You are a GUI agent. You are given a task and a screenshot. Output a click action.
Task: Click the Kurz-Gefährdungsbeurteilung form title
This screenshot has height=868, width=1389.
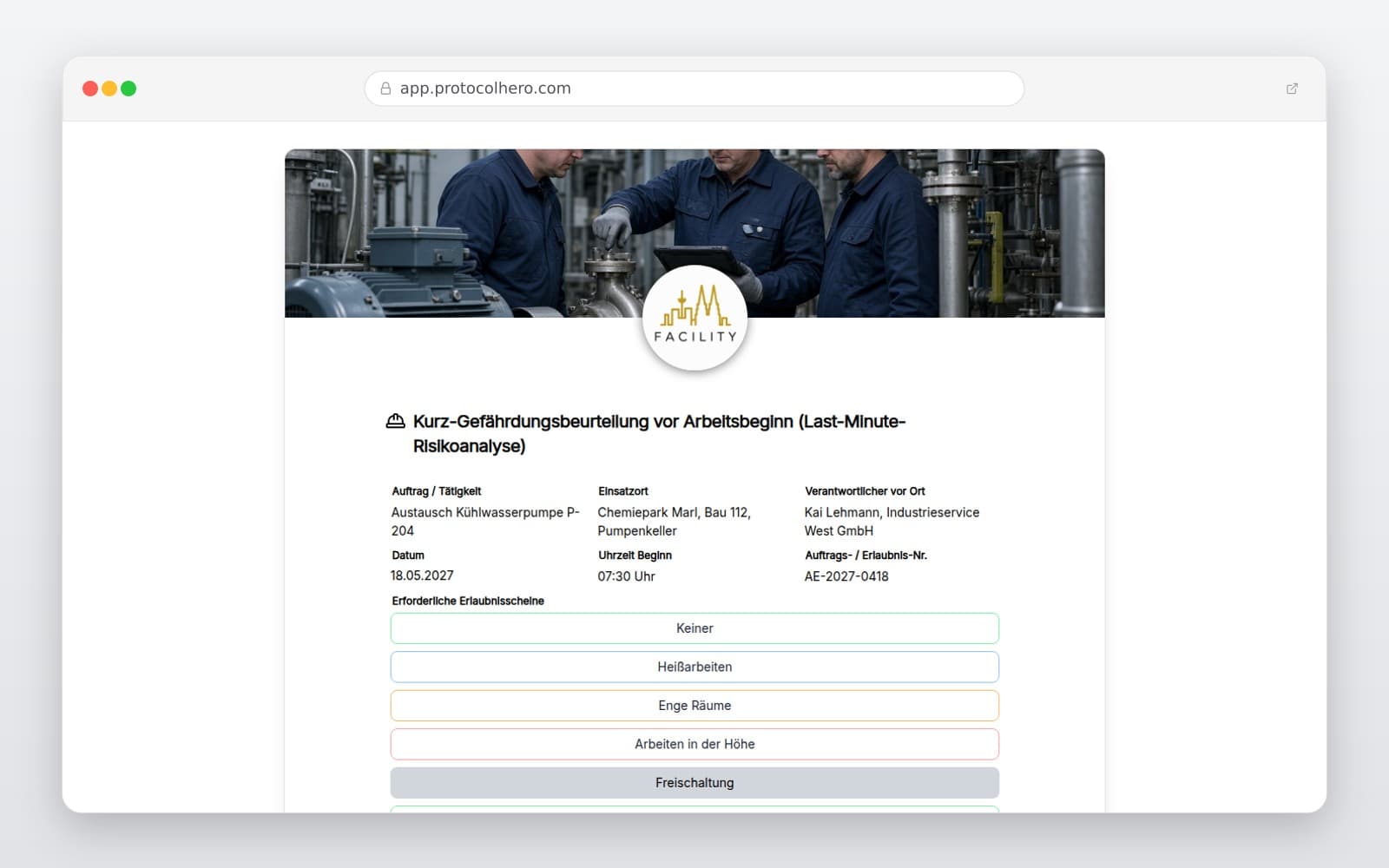pos(659,434)
